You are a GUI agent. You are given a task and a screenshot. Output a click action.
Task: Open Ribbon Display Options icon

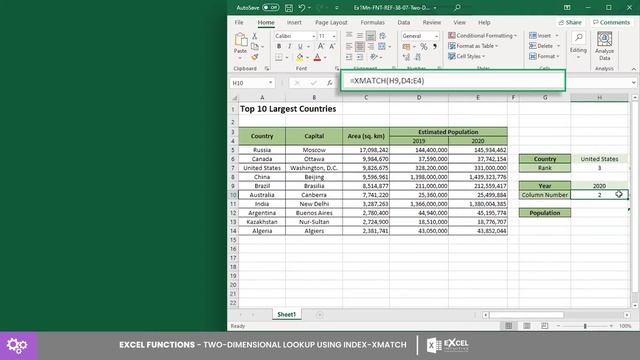click(567, 7)
